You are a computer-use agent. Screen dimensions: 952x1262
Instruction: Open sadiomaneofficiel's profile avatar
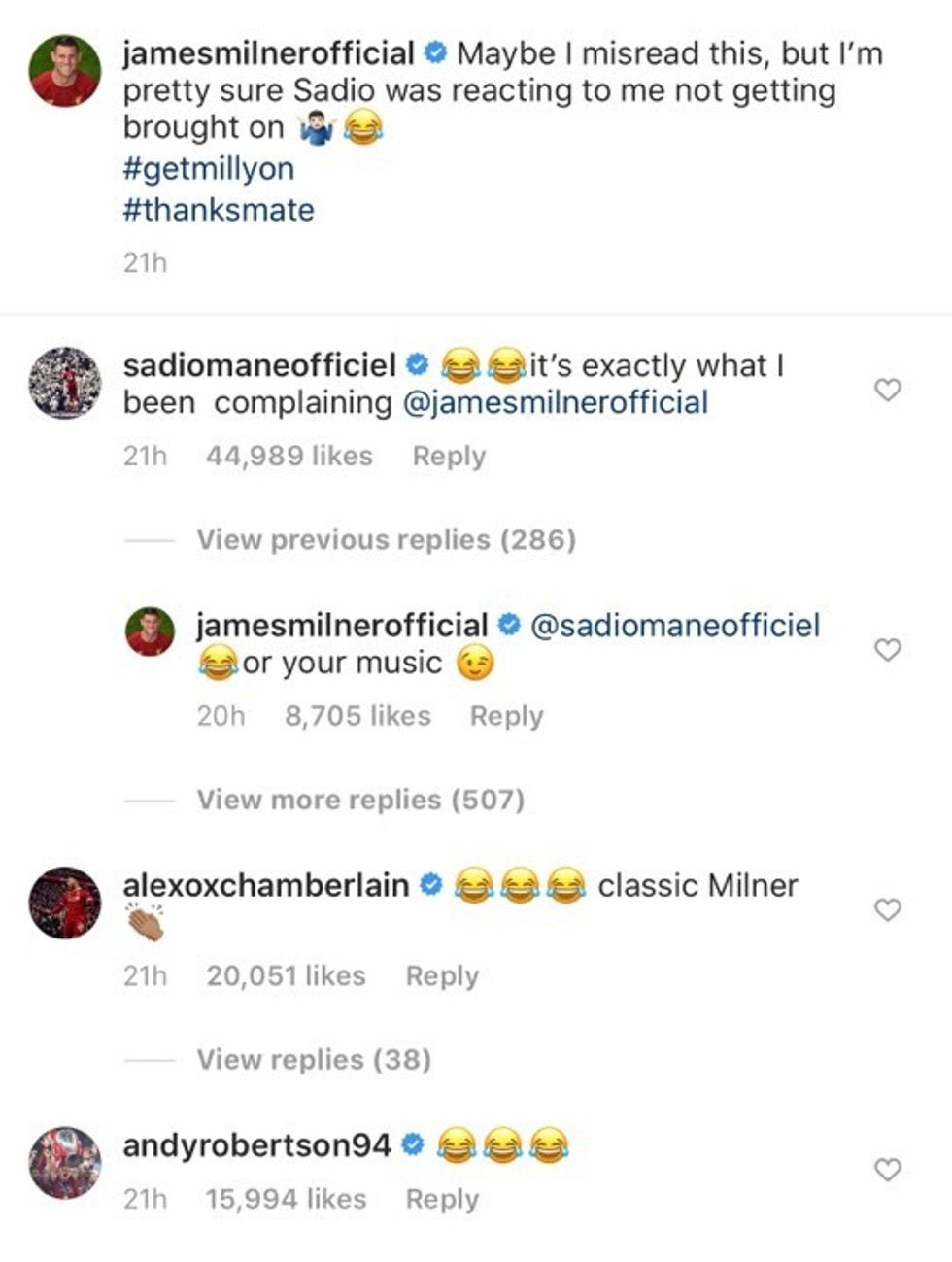coord(64,383)
